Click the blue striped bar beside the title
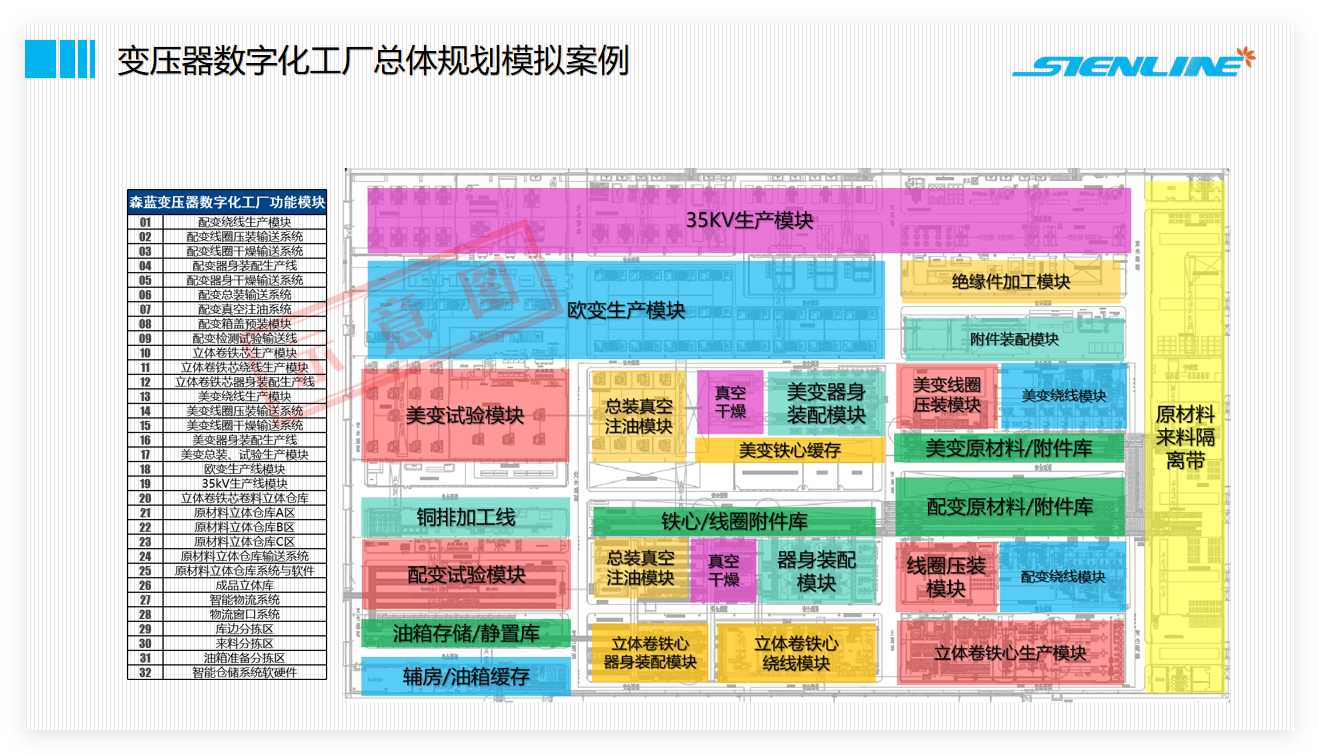The image size is (1319, 755). point(59,59)
